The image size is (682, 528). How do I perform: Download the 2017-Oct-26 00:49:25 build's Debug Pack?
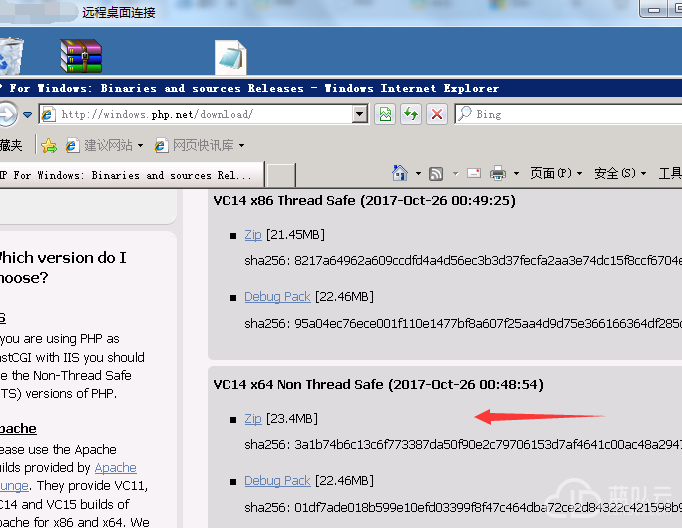pyautogui.click(x=277, y=297)
